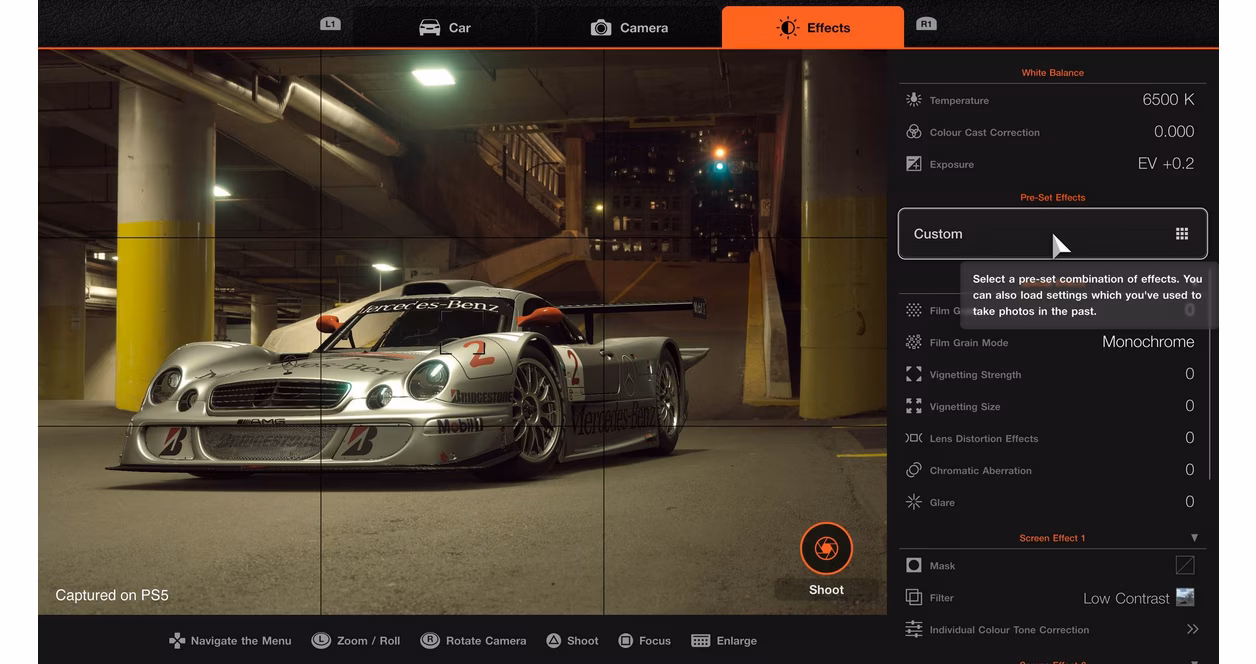This screenshot has height=664, width=1256.
Task: Click the Enlarge touchpad icon
Action: [701, 641]
